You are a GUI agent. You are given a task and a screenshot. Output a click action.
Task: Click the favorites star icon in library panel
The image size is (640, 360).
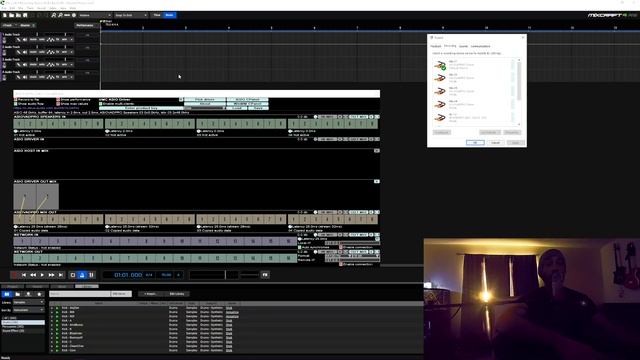tap(39, 294)
